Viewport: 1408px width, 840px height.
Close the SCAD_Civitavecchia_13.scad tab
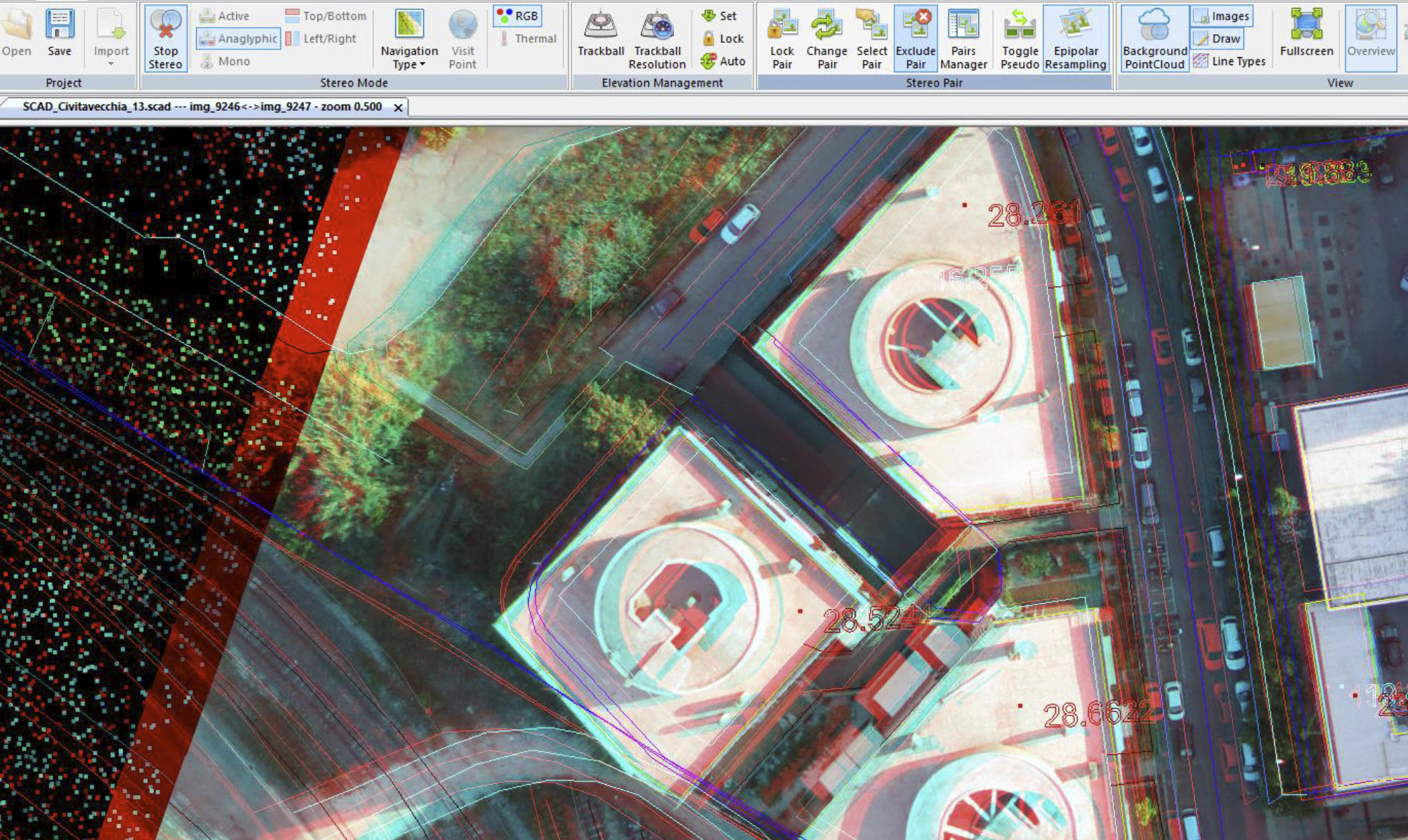click(x=399, y=107)
